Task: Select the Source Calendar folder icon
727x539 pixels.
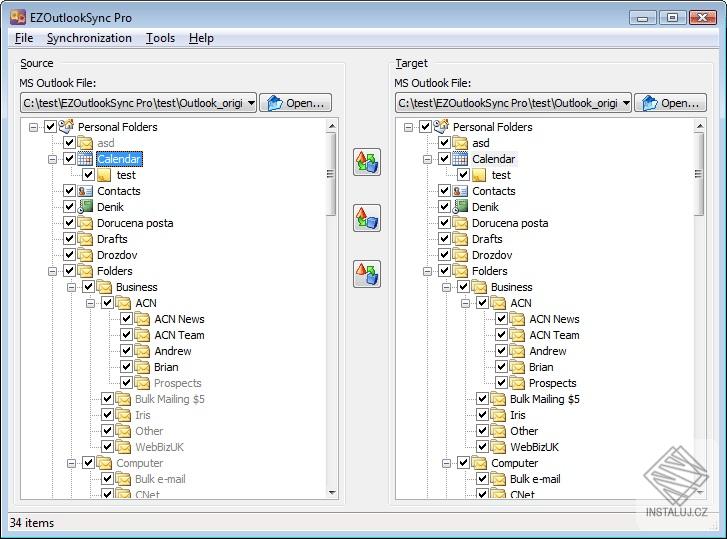Action: click(x=85, y=159)
